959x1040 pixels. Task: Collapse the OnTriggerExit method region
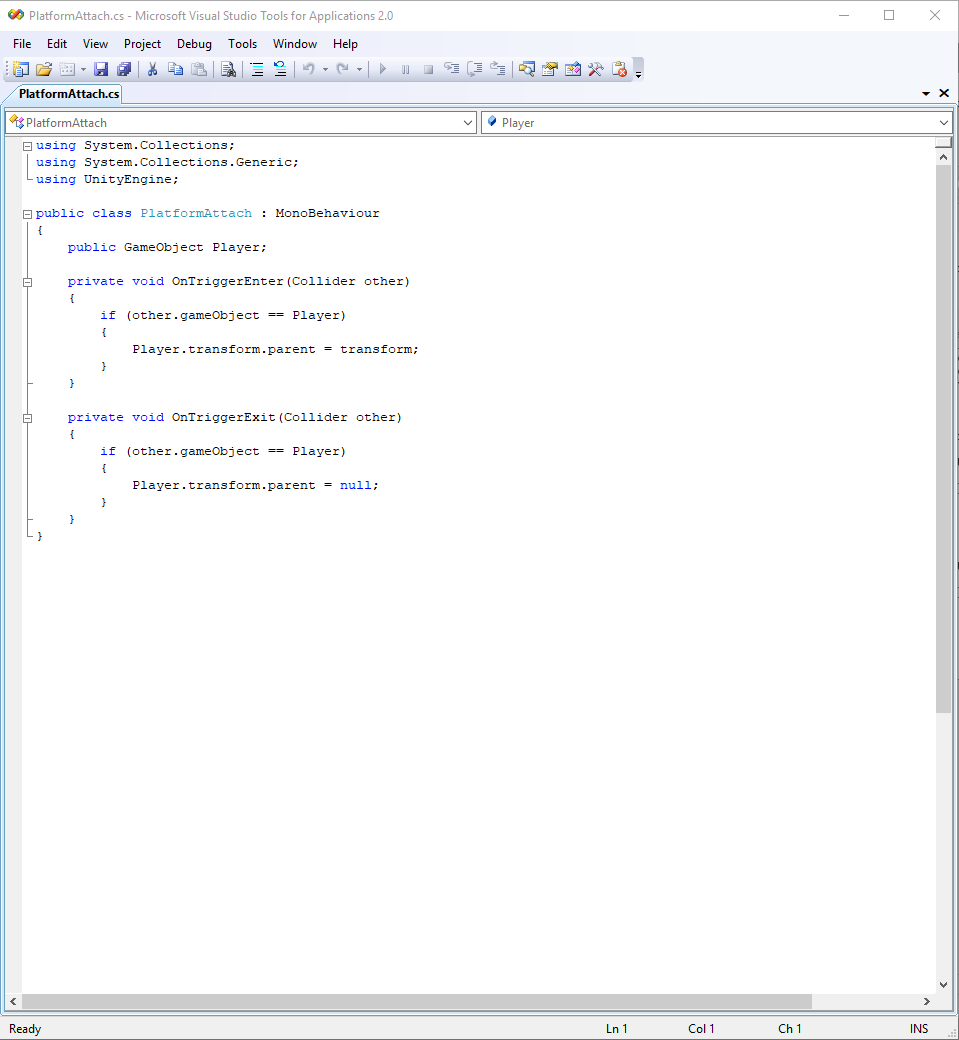click(27, 417)
